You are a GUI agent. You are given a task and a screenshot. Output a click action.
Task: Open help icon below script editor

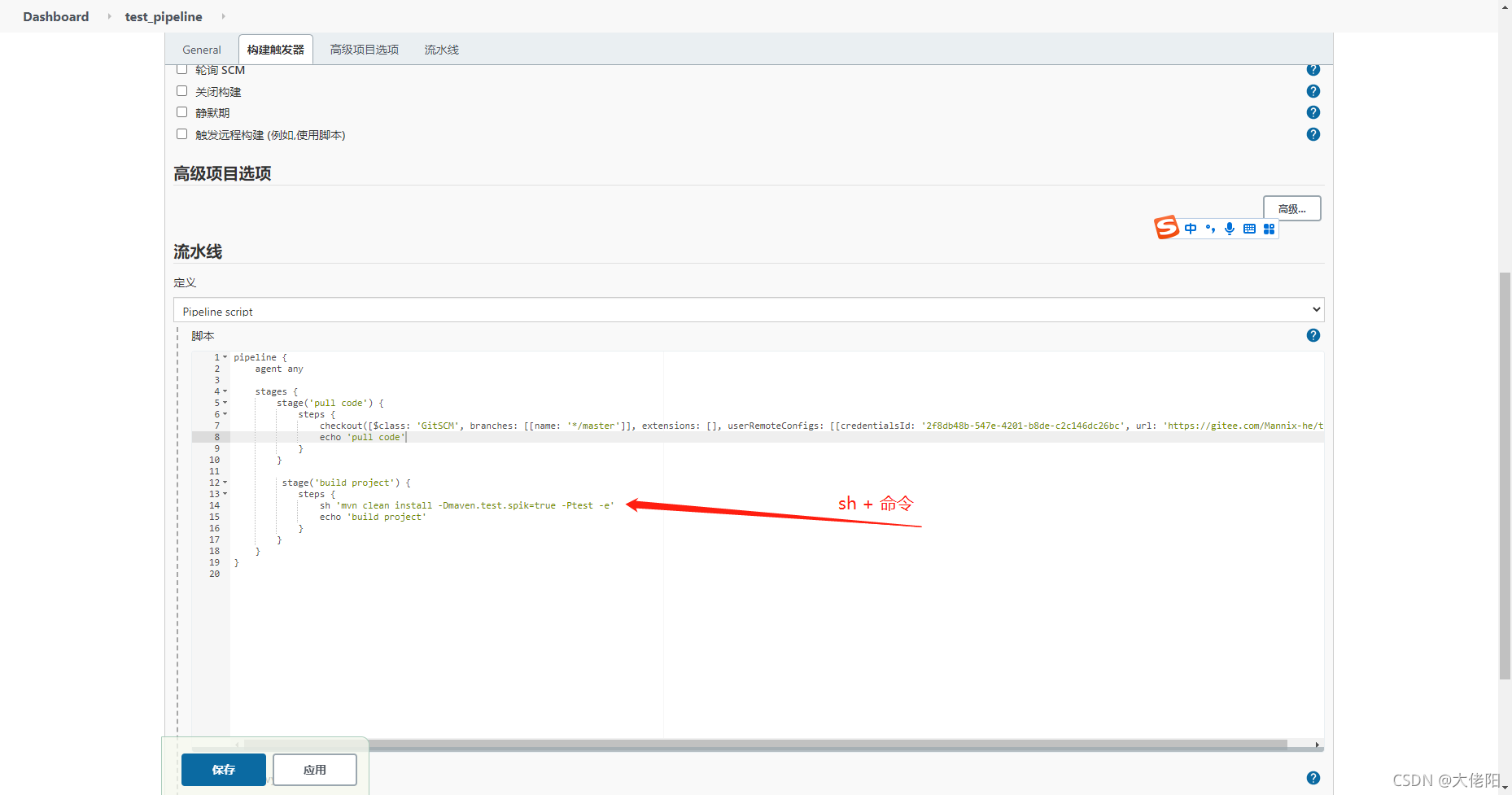1313,778
